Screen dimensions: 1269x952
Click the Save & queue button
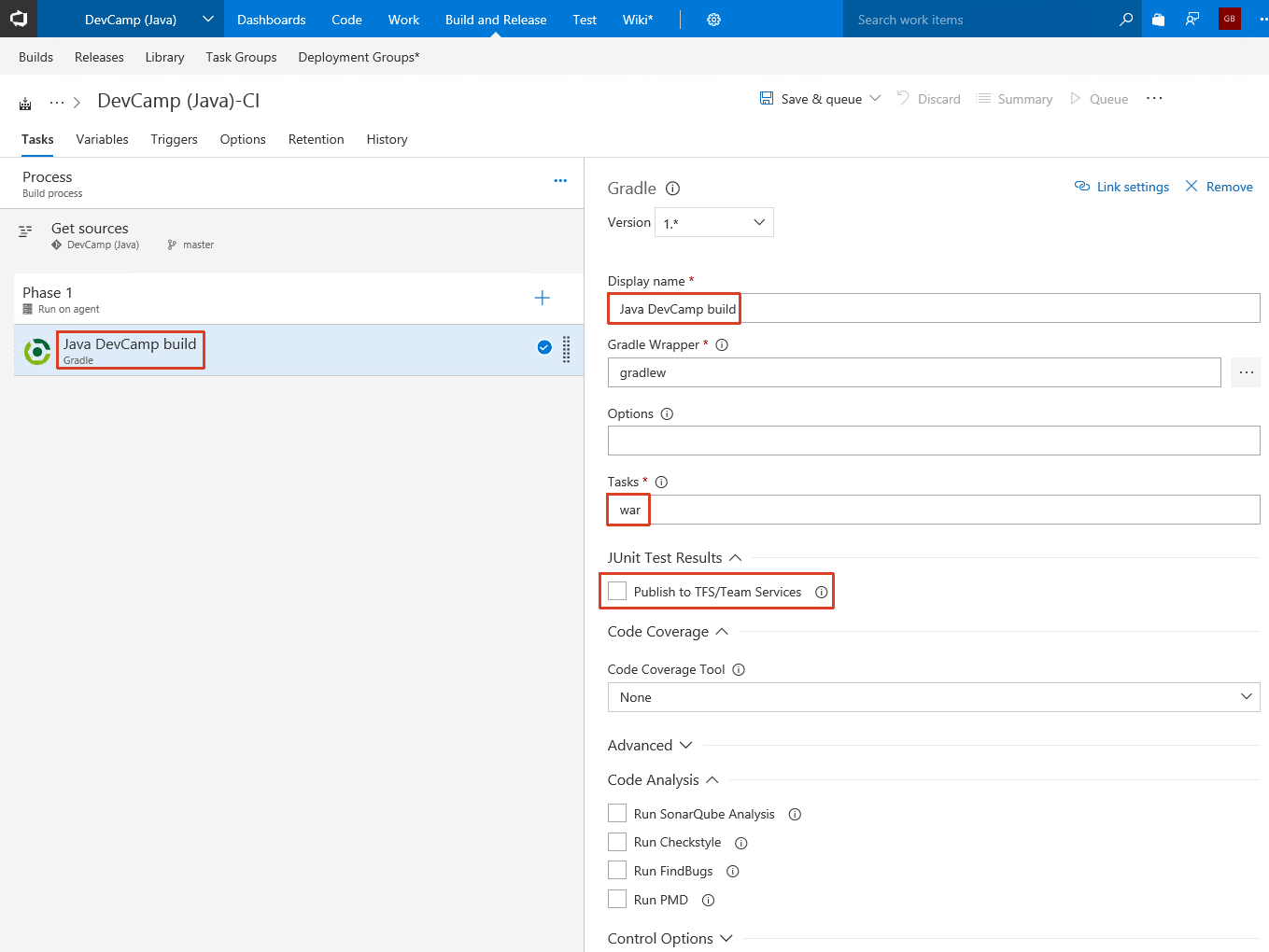click(811, 99)
